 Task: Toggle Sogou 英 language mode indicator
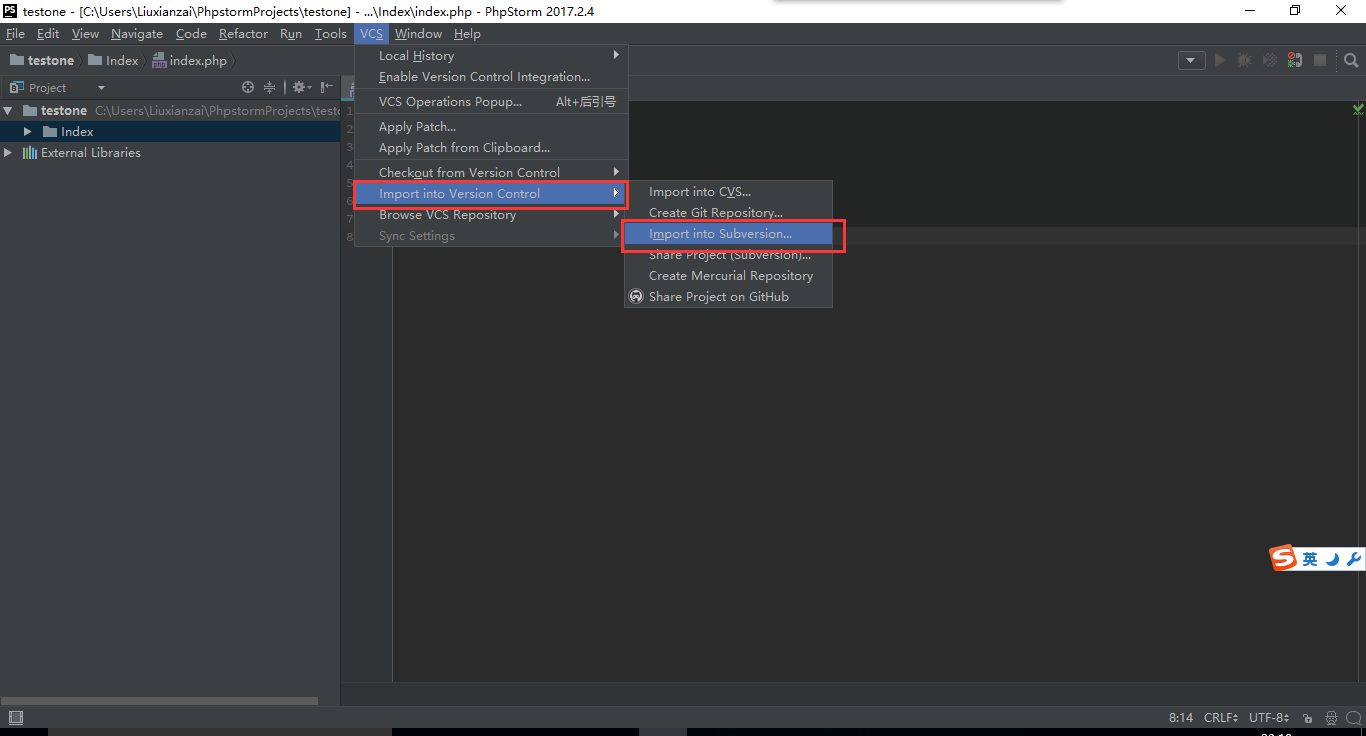click(x=1310, y=560)
